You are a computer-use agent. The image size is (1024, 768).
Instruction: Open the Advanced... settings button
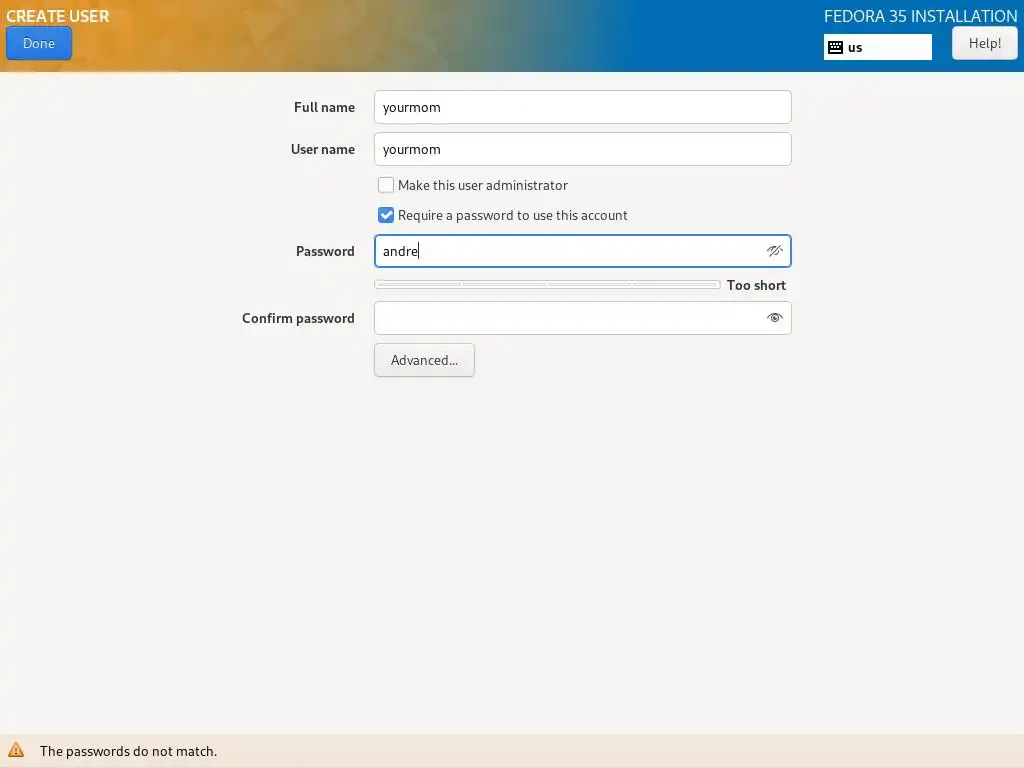click(x=424, y=360)
